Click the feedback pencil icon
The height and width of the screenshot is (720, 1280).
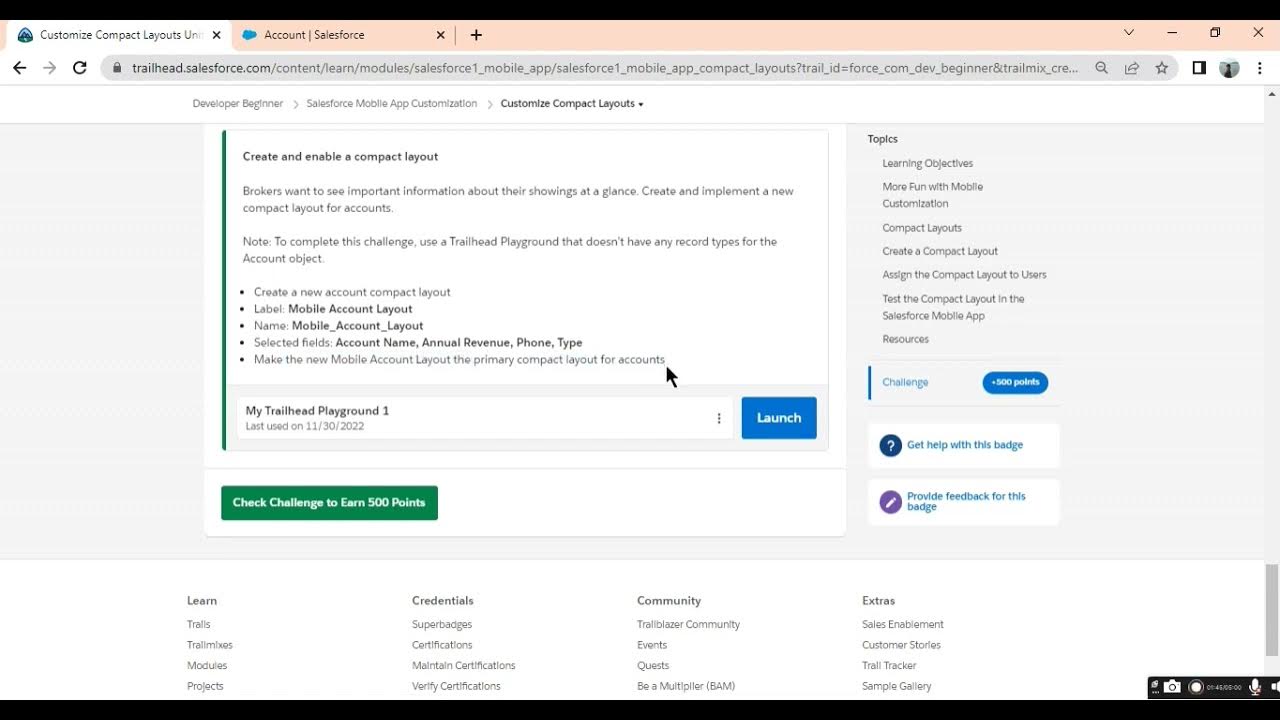tap(890, 501)
